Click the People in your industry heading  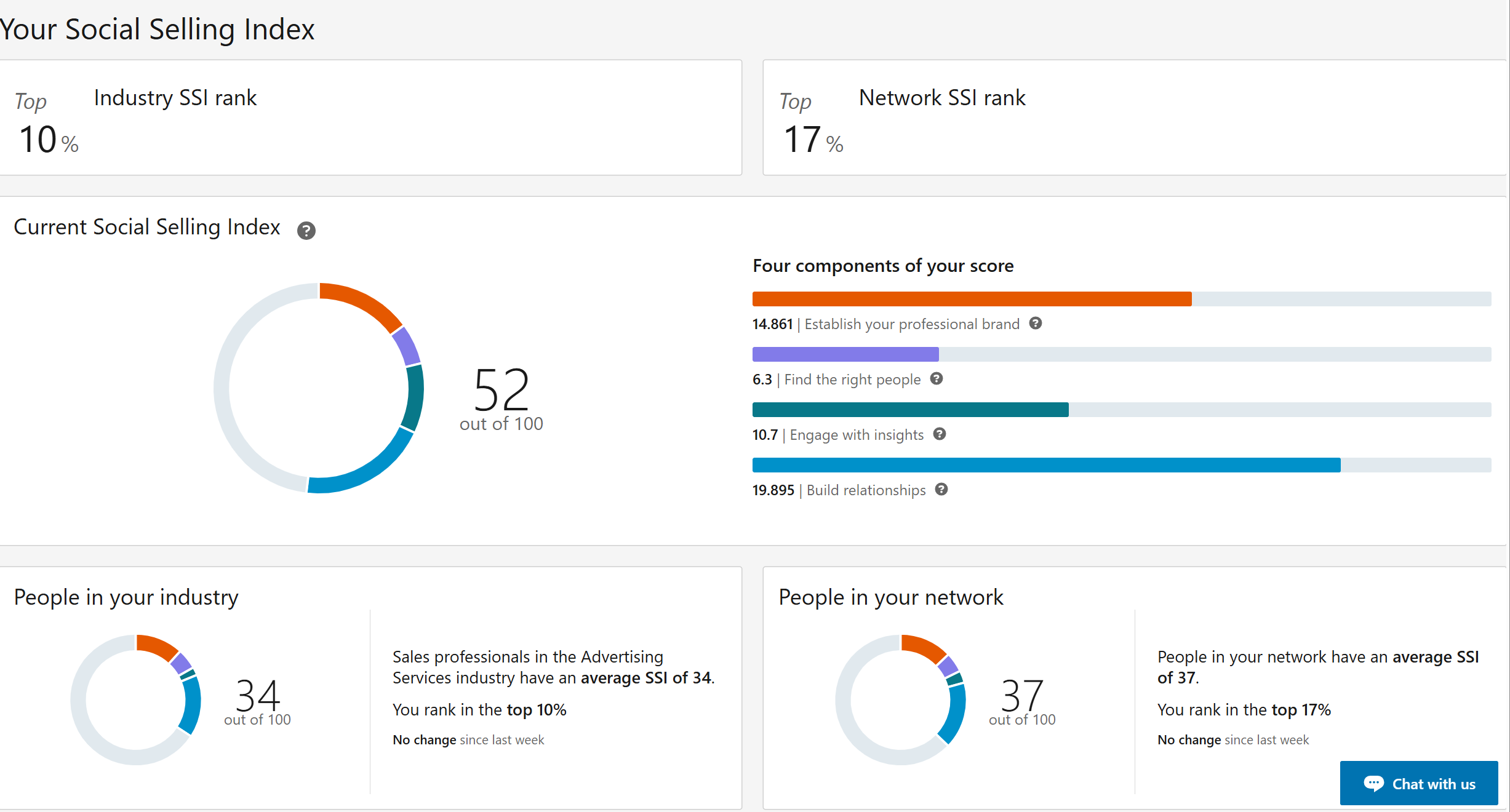126,597
